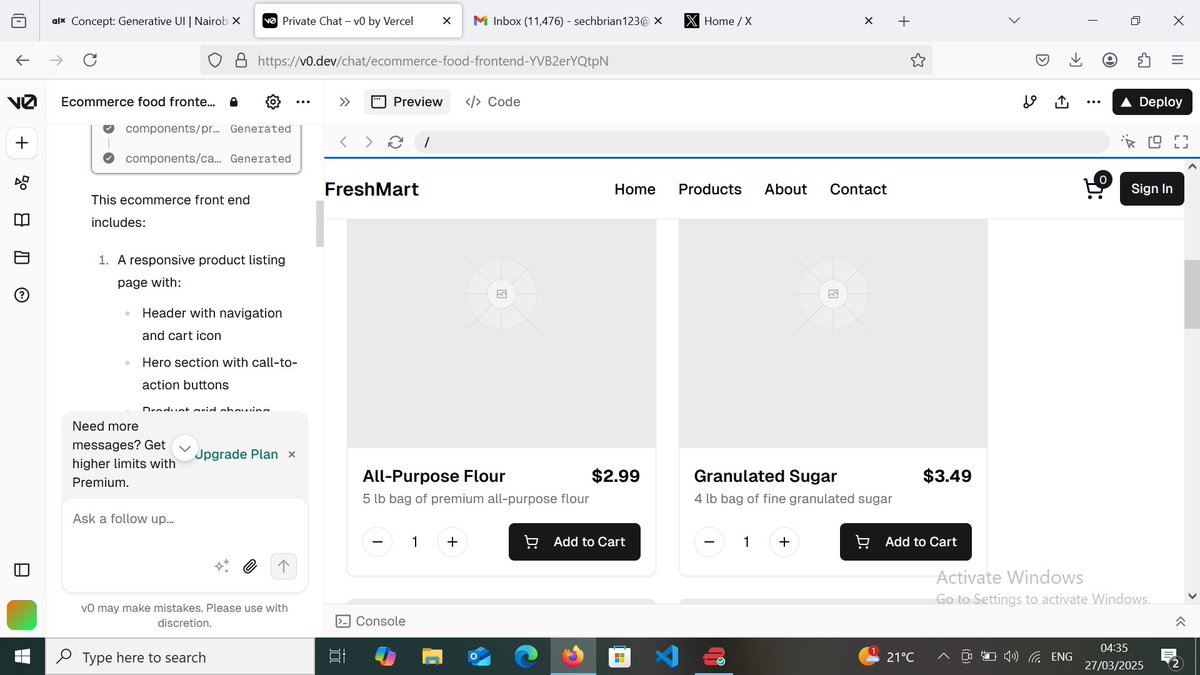Click the preview URL path field
This screenshot has width=1200, height=675.
pyautogui.click(x=763, y=142)
